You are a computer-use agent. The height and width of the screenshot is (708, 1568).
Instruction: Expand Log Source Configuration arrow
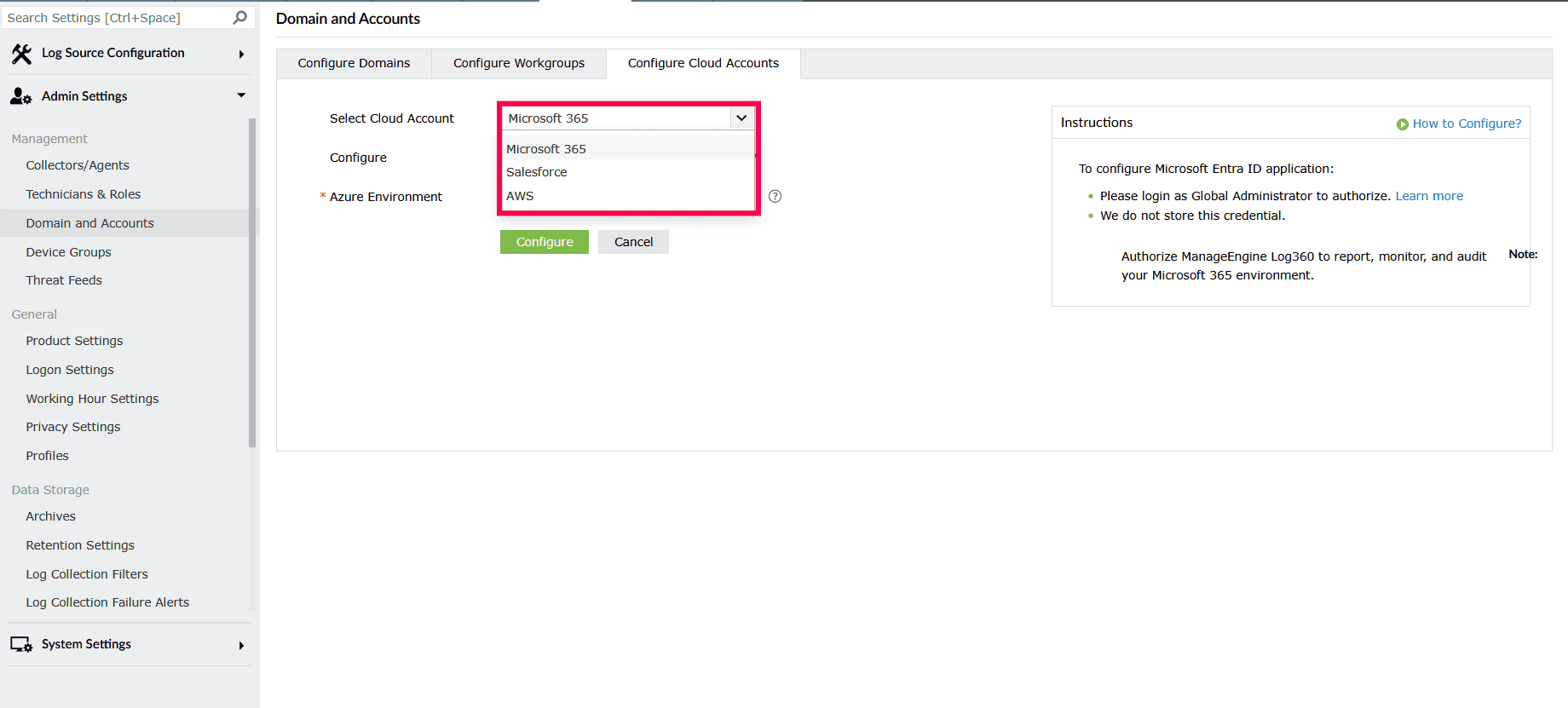(x=241, y=54)
